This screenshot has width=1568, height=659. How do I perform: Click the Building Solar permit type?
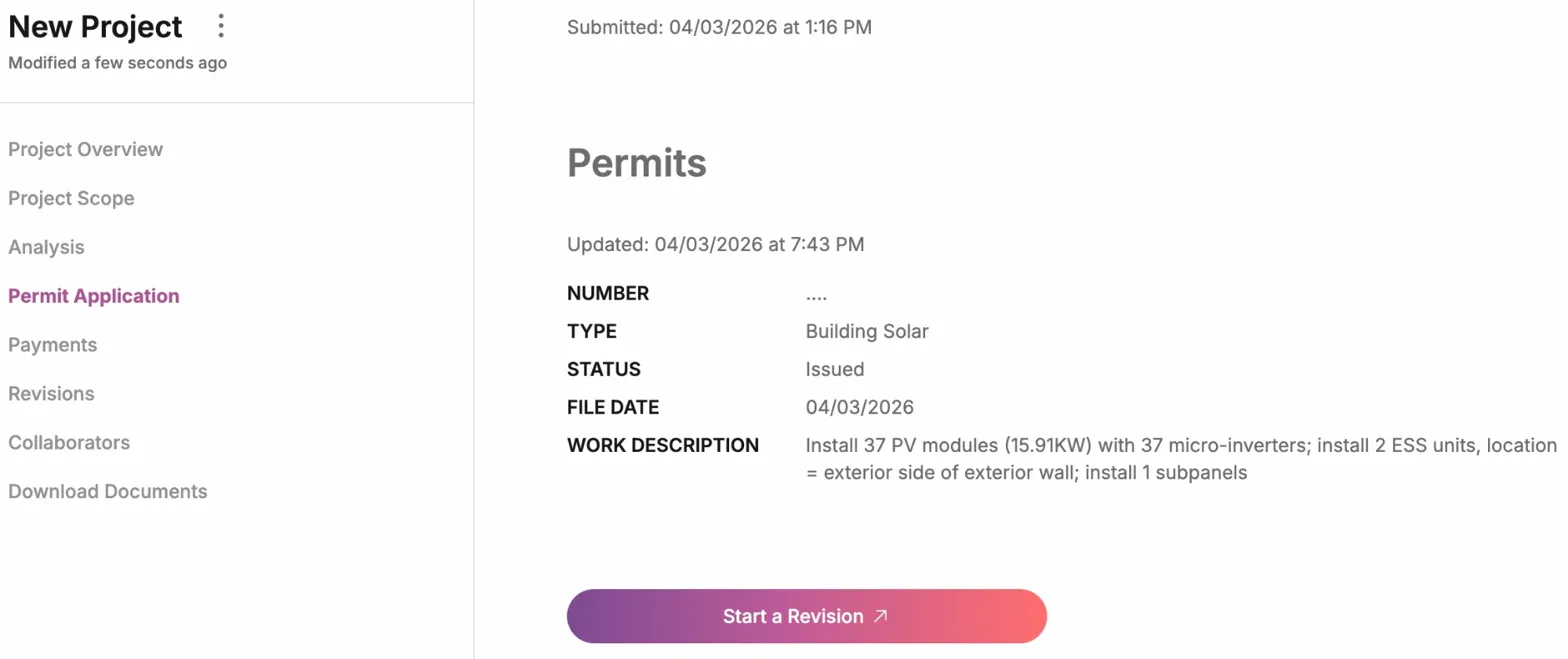pyautogui.click(x=867, y=331)
